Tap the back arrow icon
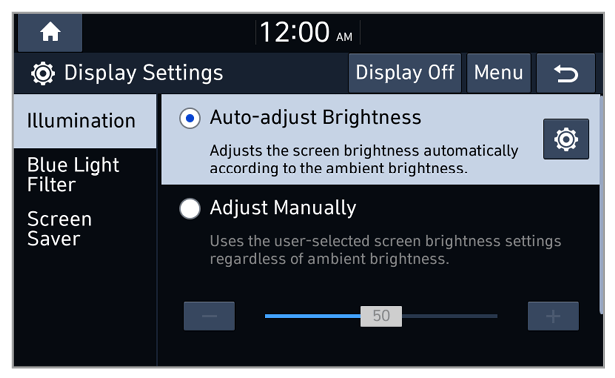This screenshot has width=615, height=378. point(566,73)
